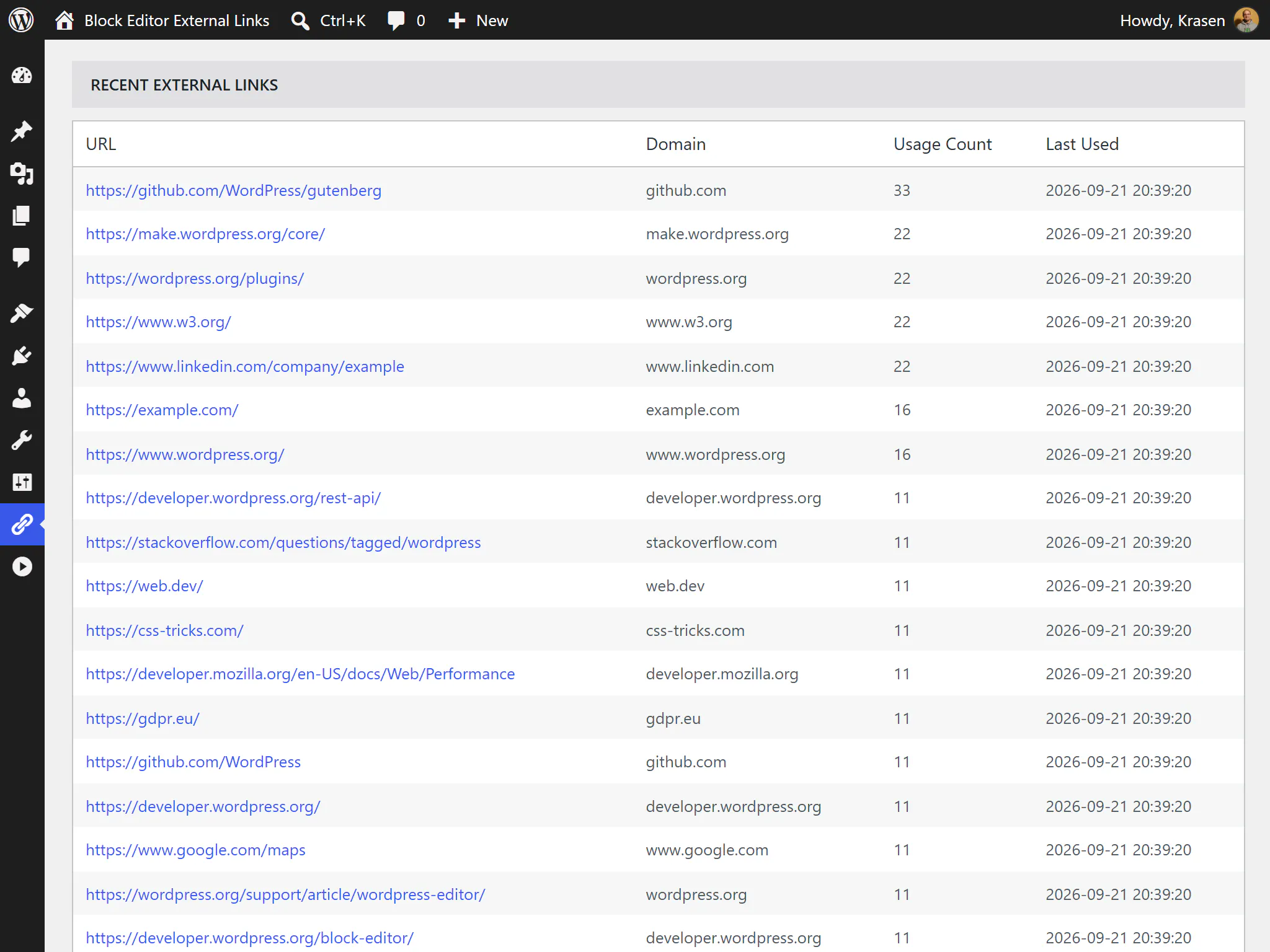Click the Domain column header
The height and width of the screenshot is (952, 1270).
pyautogui.click(x=675, y=144)
